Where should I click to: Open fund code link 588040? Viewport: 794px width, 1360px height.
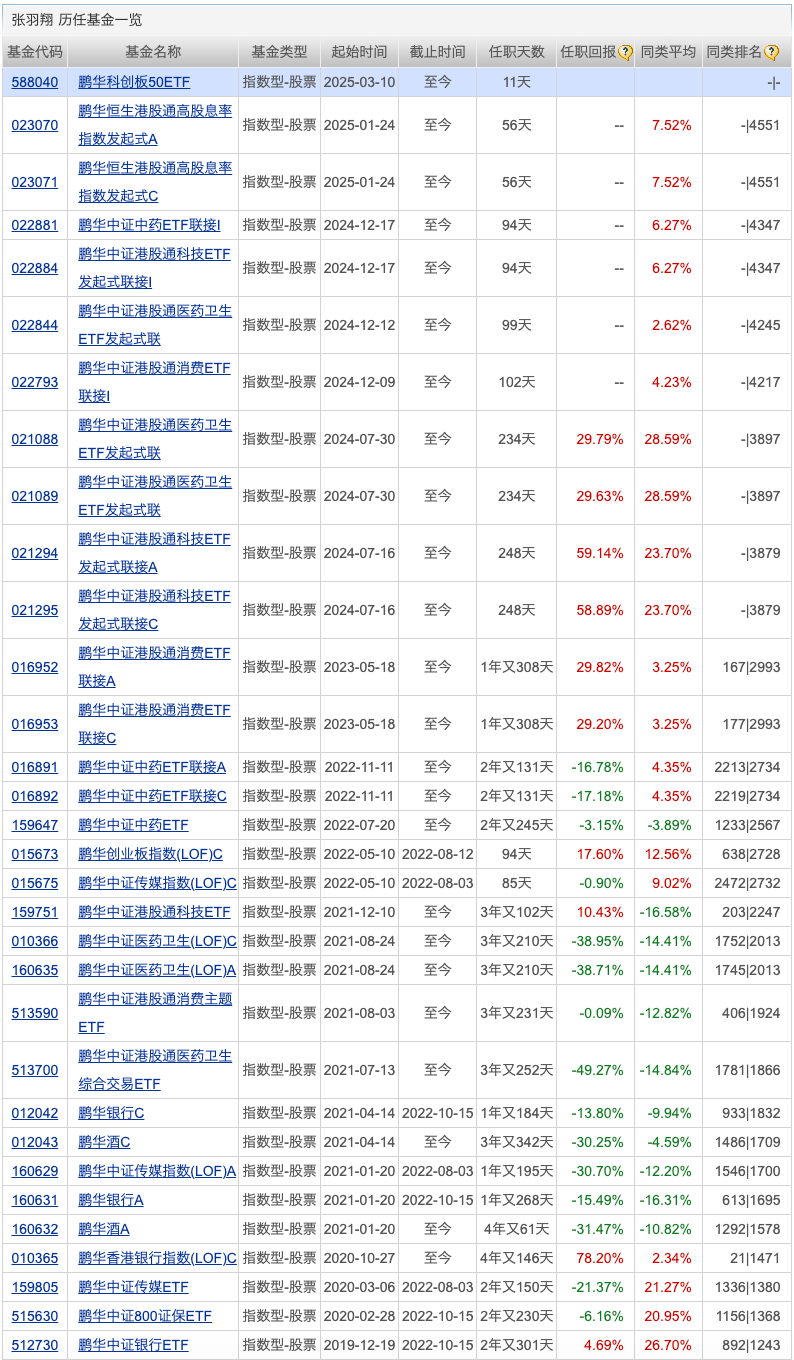(35, 82)
